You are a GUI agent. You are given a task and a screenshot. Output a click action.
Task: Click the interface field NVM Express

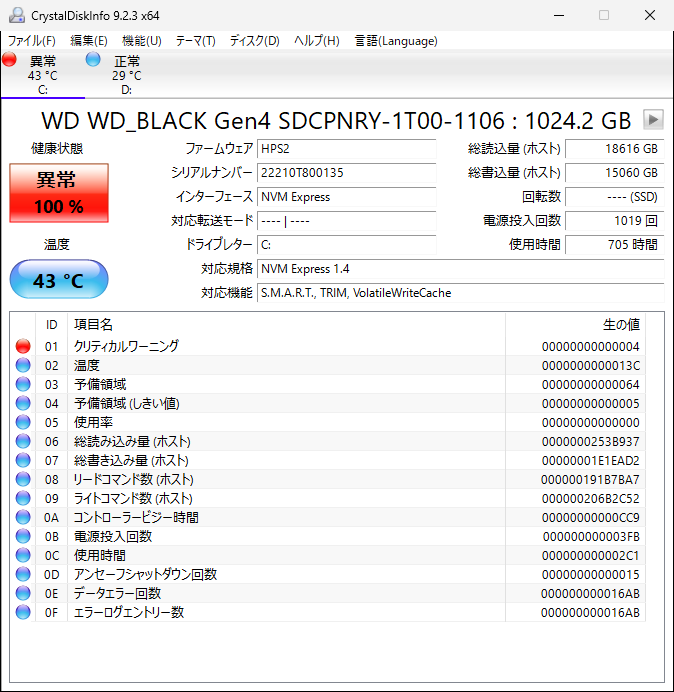[346, 197]
